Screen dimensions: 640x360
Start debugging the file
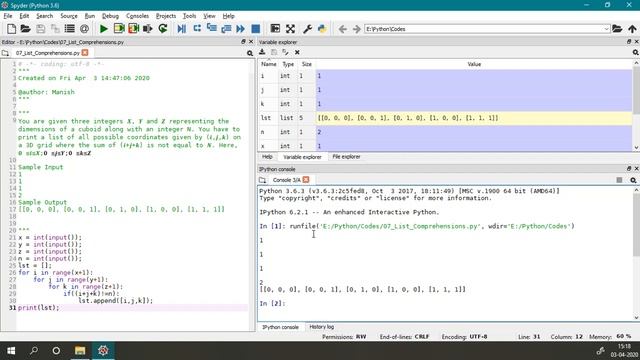point(182,29)
